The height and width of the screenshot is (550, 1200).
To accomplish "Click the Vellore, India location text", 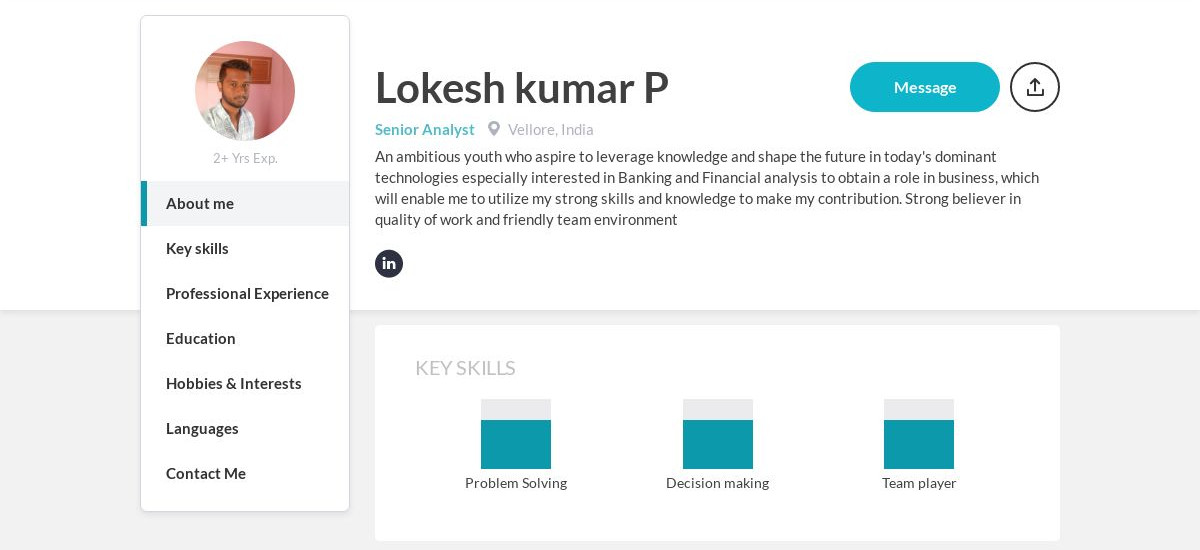I will pyautogui.click(x=551, y=129).
